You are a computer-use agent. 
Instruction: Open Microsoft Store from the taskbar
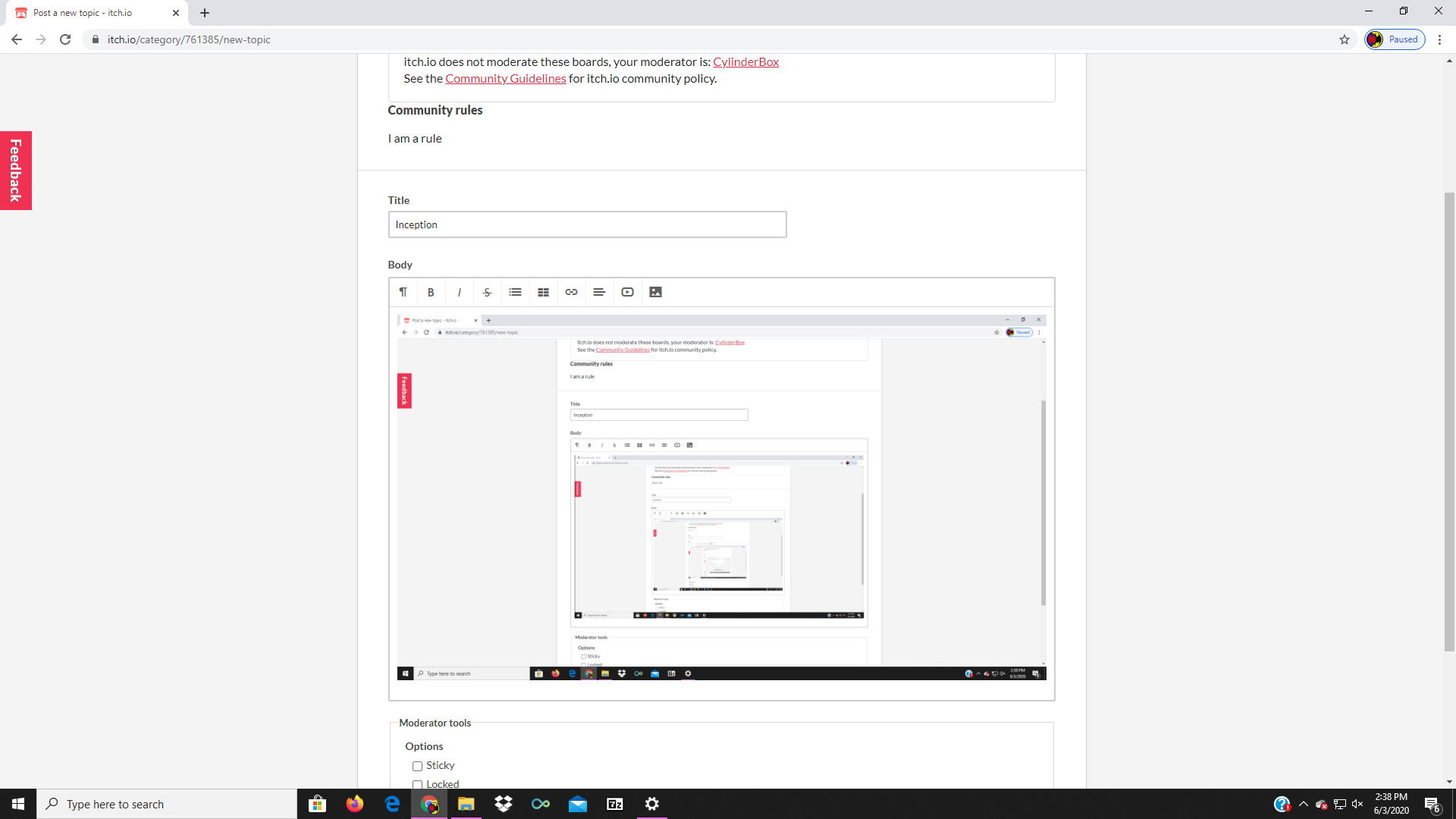(x=317, y=804)
